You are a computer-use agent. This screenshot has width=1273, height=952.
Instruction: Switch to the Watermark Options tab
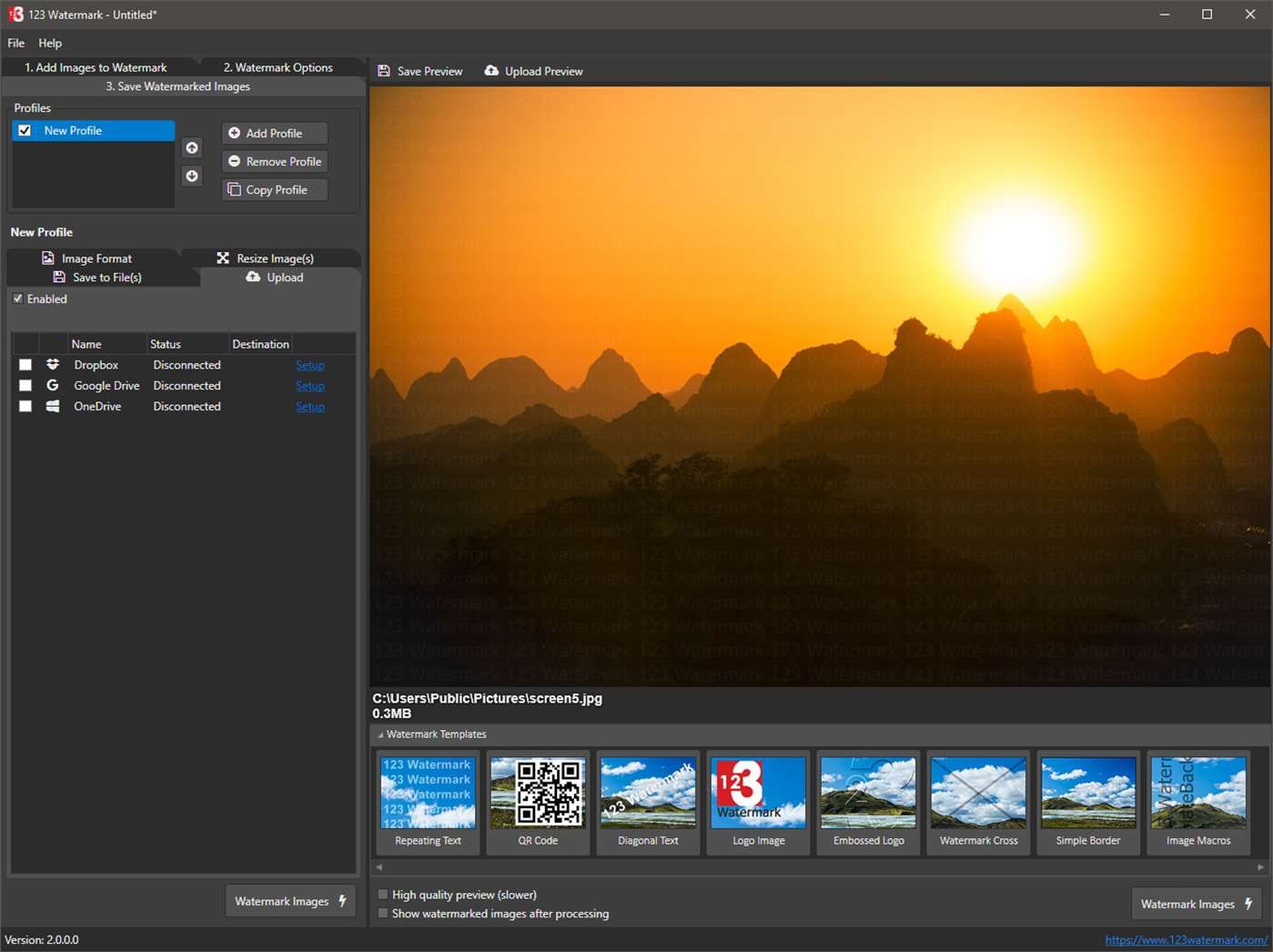coord(277,66)
